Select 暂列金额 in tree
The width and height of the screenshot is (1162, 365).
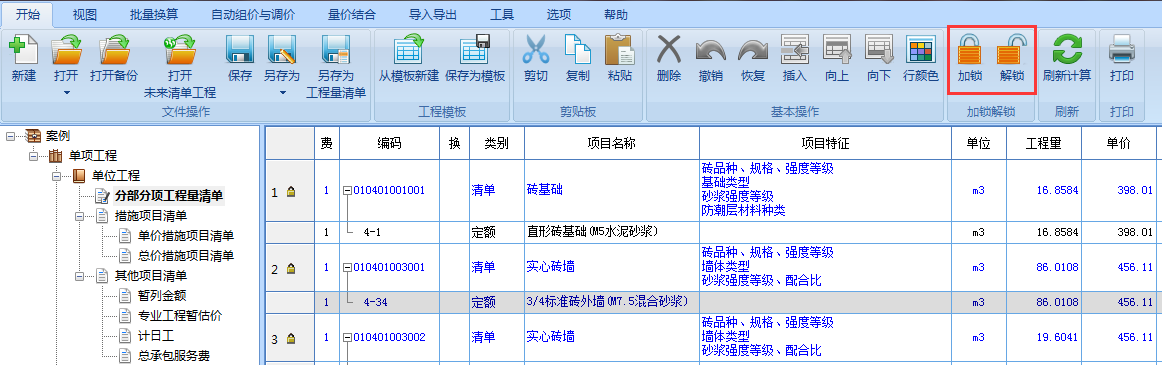162,296
